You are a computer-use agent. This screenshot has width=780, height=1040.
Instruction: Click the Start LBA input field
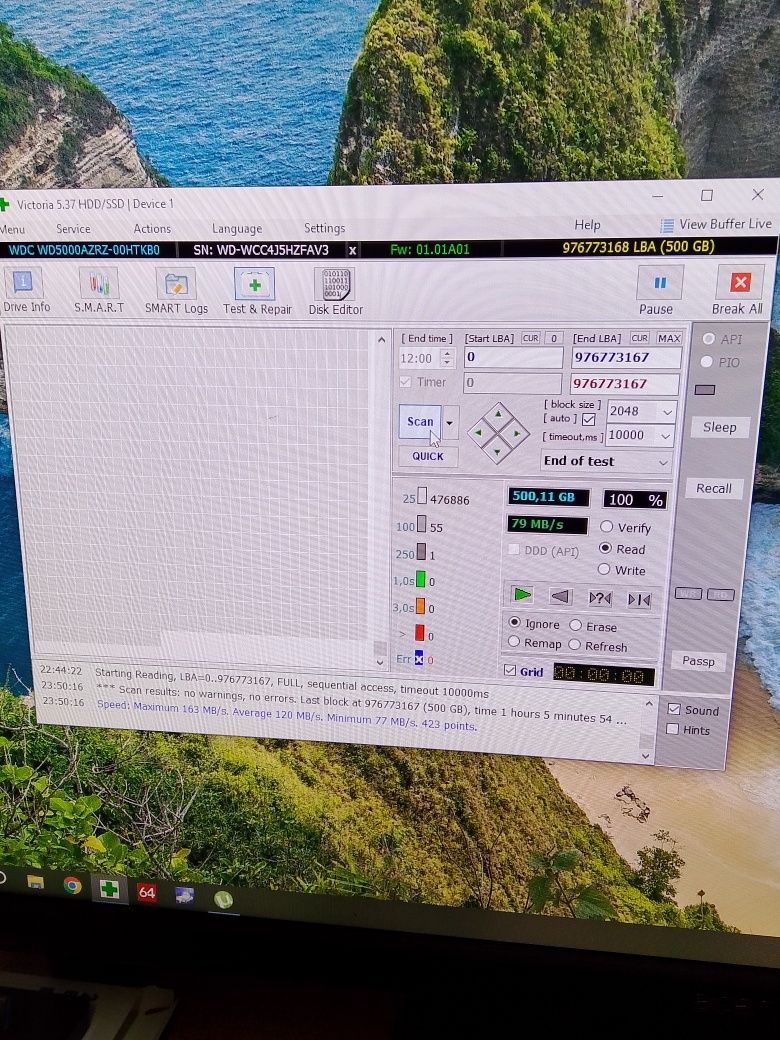click(513, 358)
